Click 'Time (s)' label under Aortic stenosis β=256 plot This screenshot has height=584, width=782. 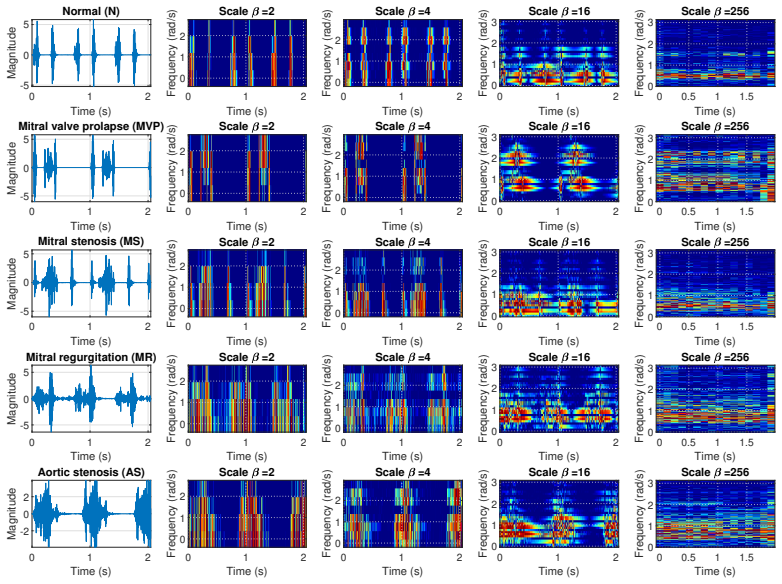[x=715, y=572]
